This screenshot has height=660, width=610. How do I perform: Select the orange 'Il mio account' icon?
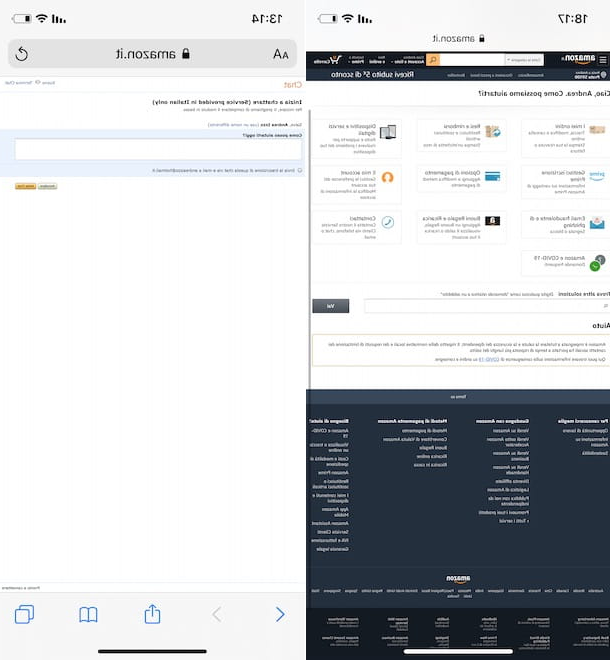[x=387, y=177]
